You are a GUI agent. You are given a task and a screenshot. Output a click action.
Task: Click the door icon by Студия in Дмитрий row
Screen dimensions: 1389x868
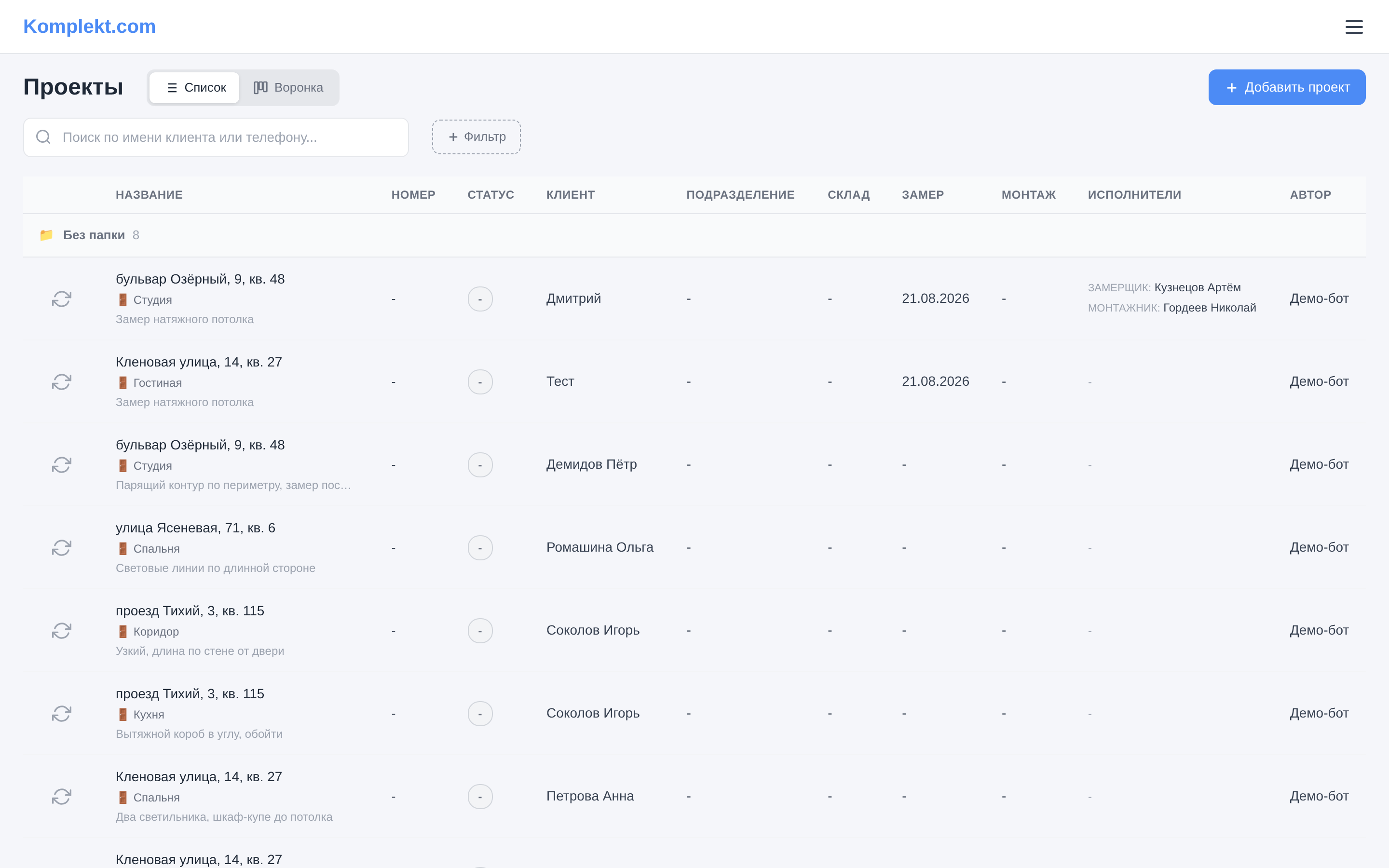(123, 299)
